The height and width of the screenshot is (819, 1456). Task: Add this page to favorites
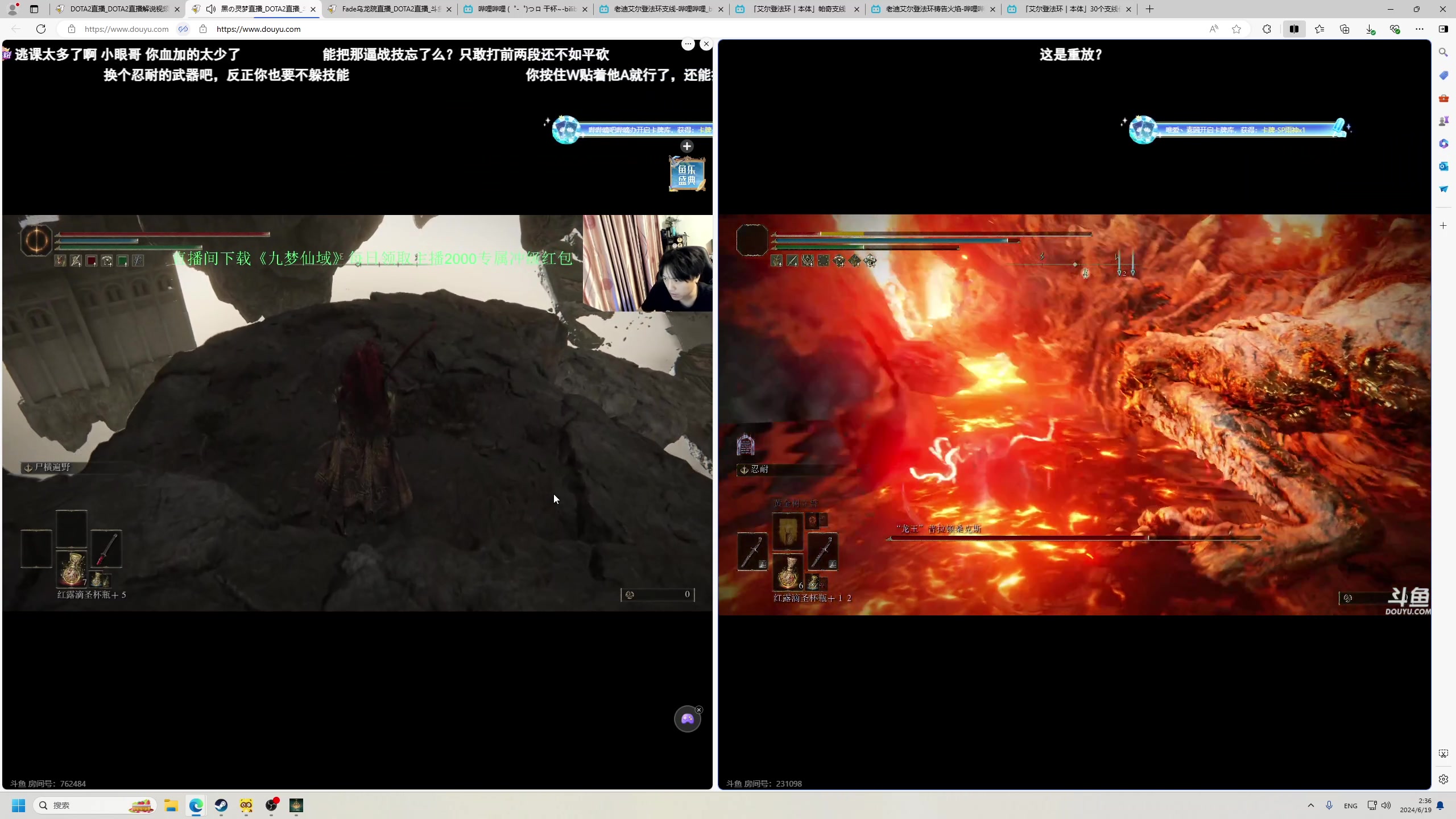tap(1236, 29)
